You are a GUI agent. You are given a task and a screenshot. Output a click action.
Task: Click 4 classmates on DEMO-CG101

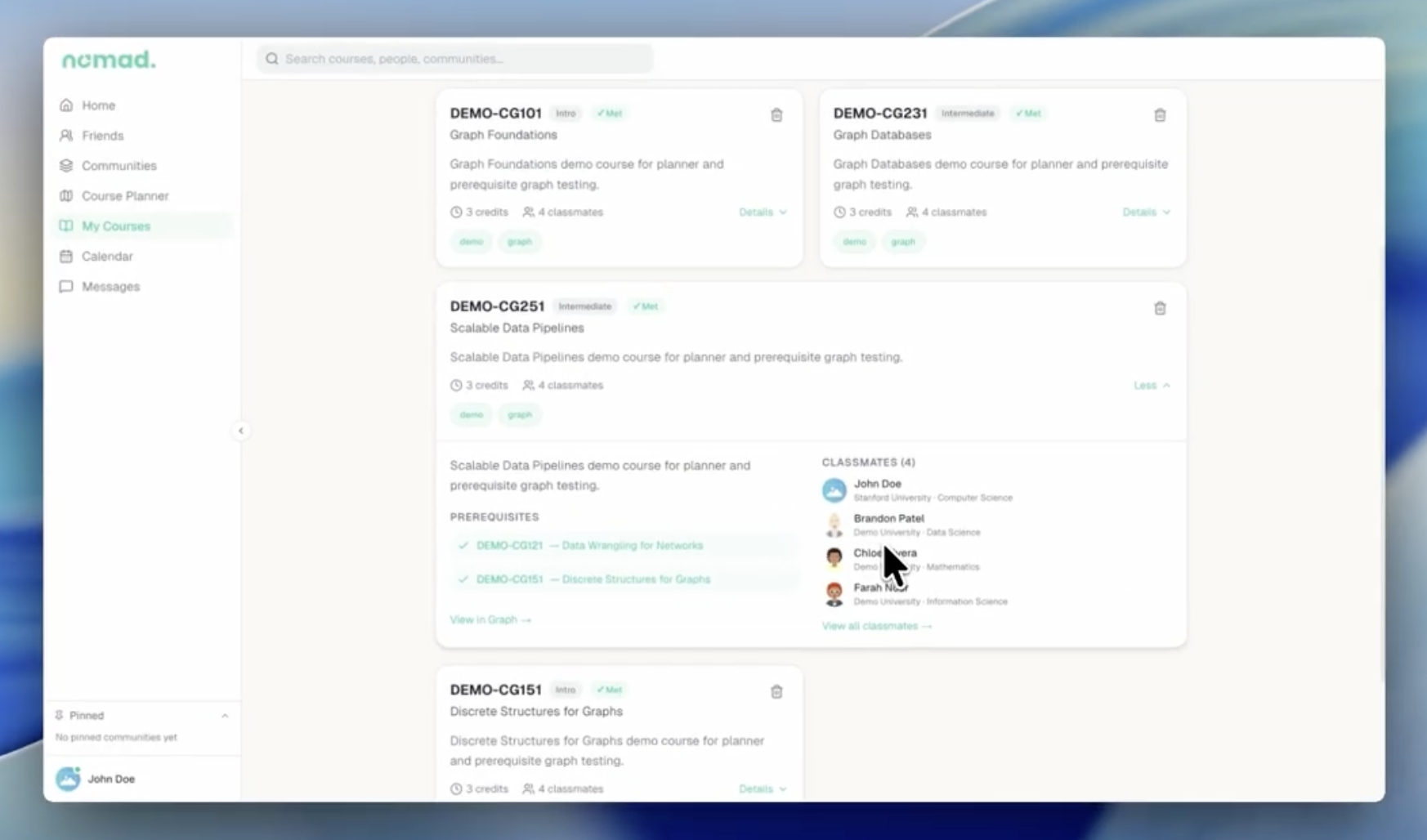(x=563, y=212)
